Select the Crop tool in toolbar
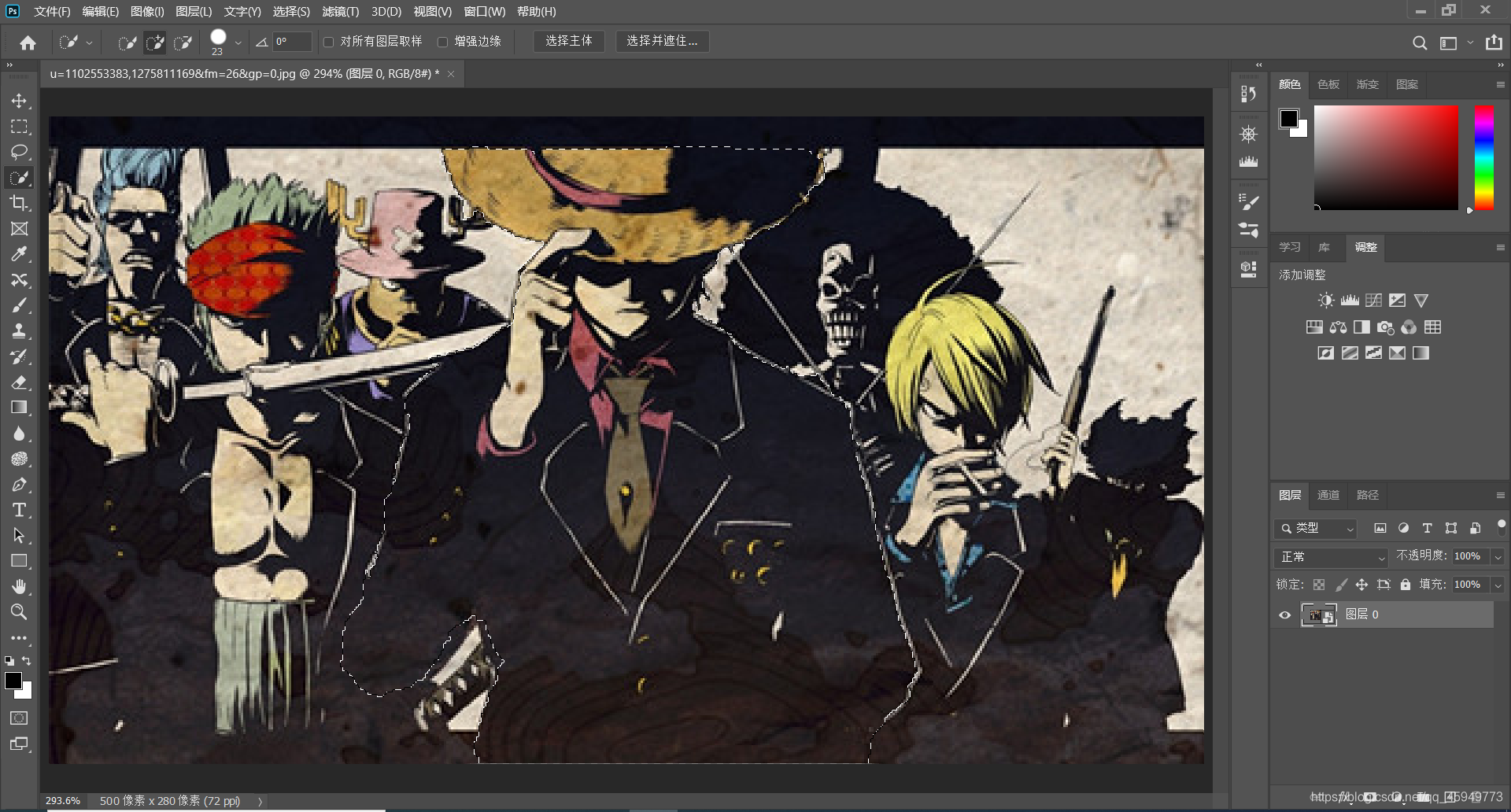 click(19, 203)
